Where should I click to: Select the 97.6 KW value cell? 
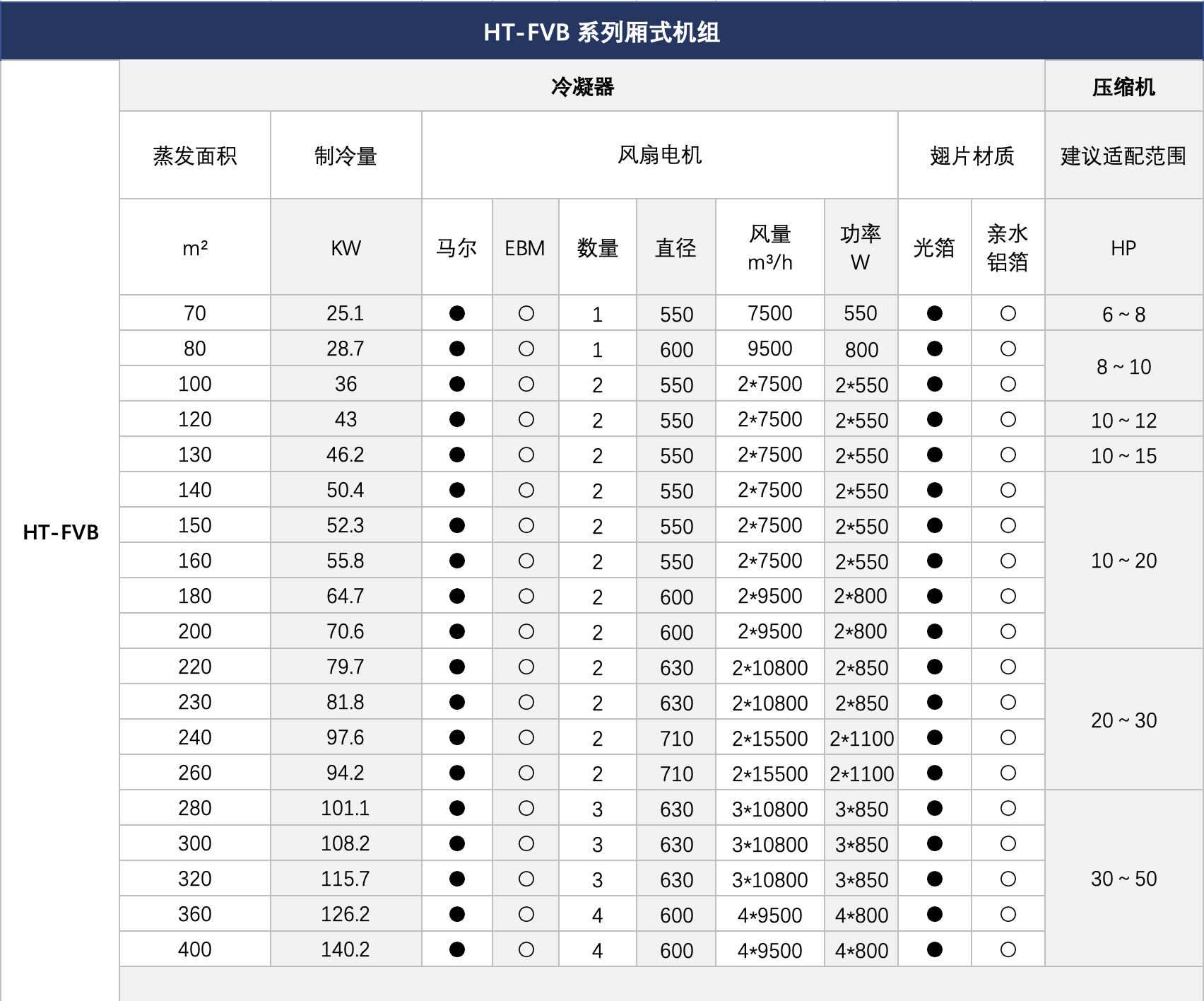[346, 737]
